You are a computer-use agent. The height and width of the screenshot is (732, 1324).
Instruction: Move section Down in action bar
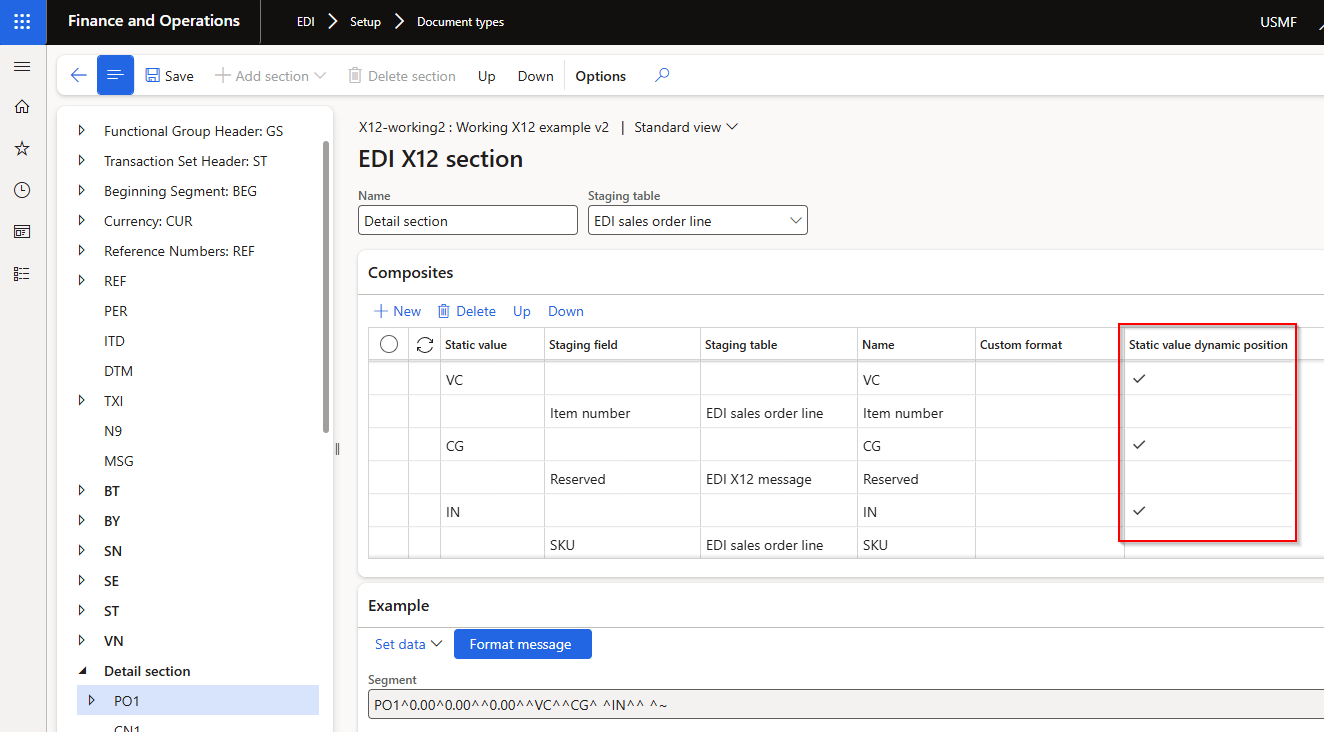(536, 76)
